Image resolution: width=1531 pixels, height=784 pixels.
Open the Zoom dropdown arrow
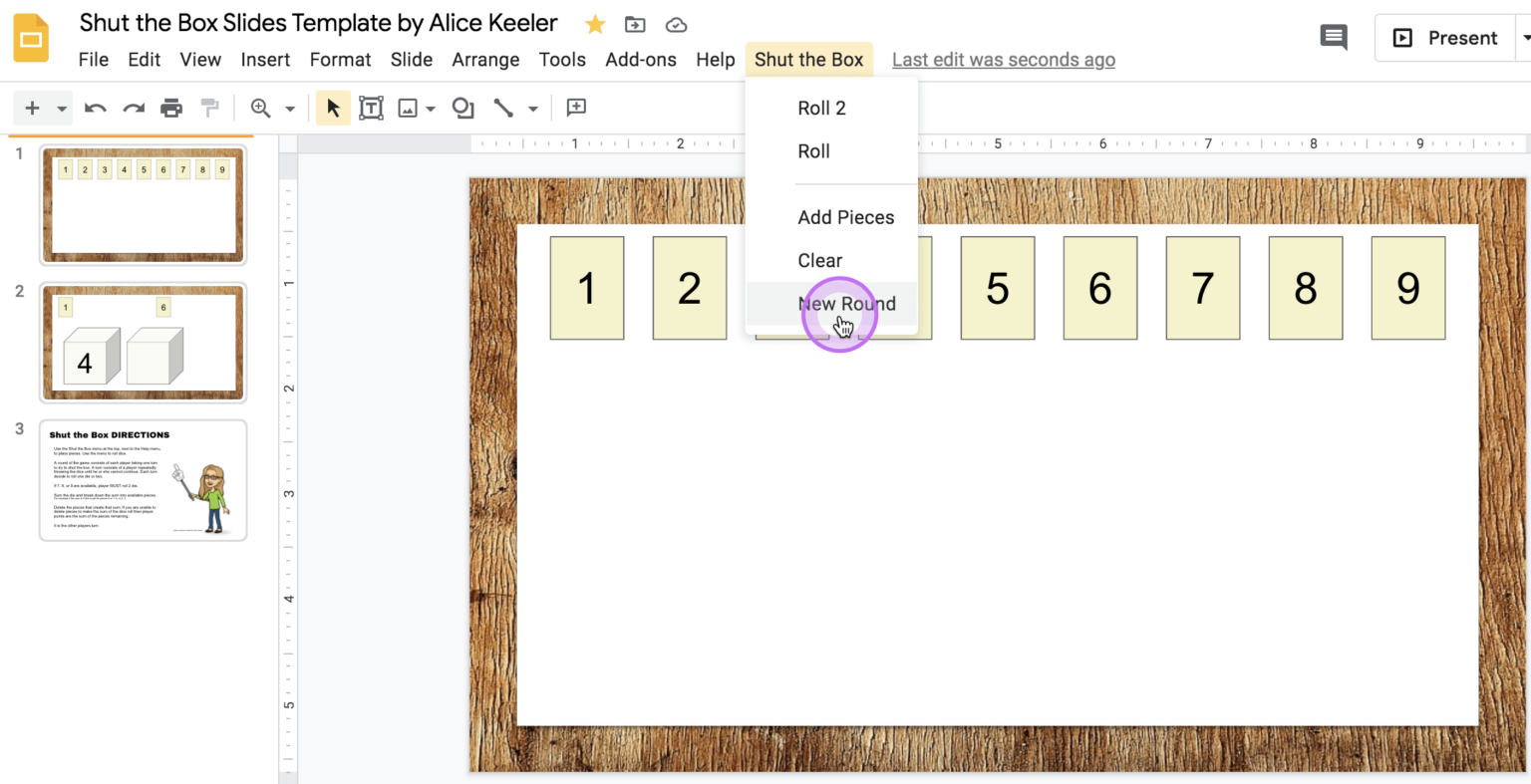pos(288,108)
